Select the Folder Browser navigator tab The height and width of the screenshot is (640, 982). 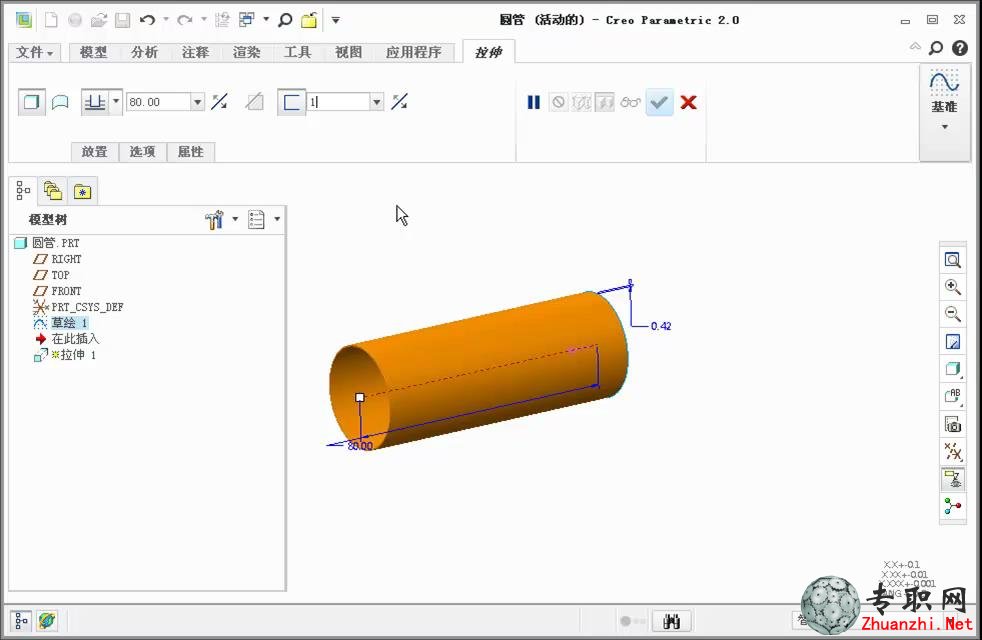pyautogui.click(x=53, y=191)
